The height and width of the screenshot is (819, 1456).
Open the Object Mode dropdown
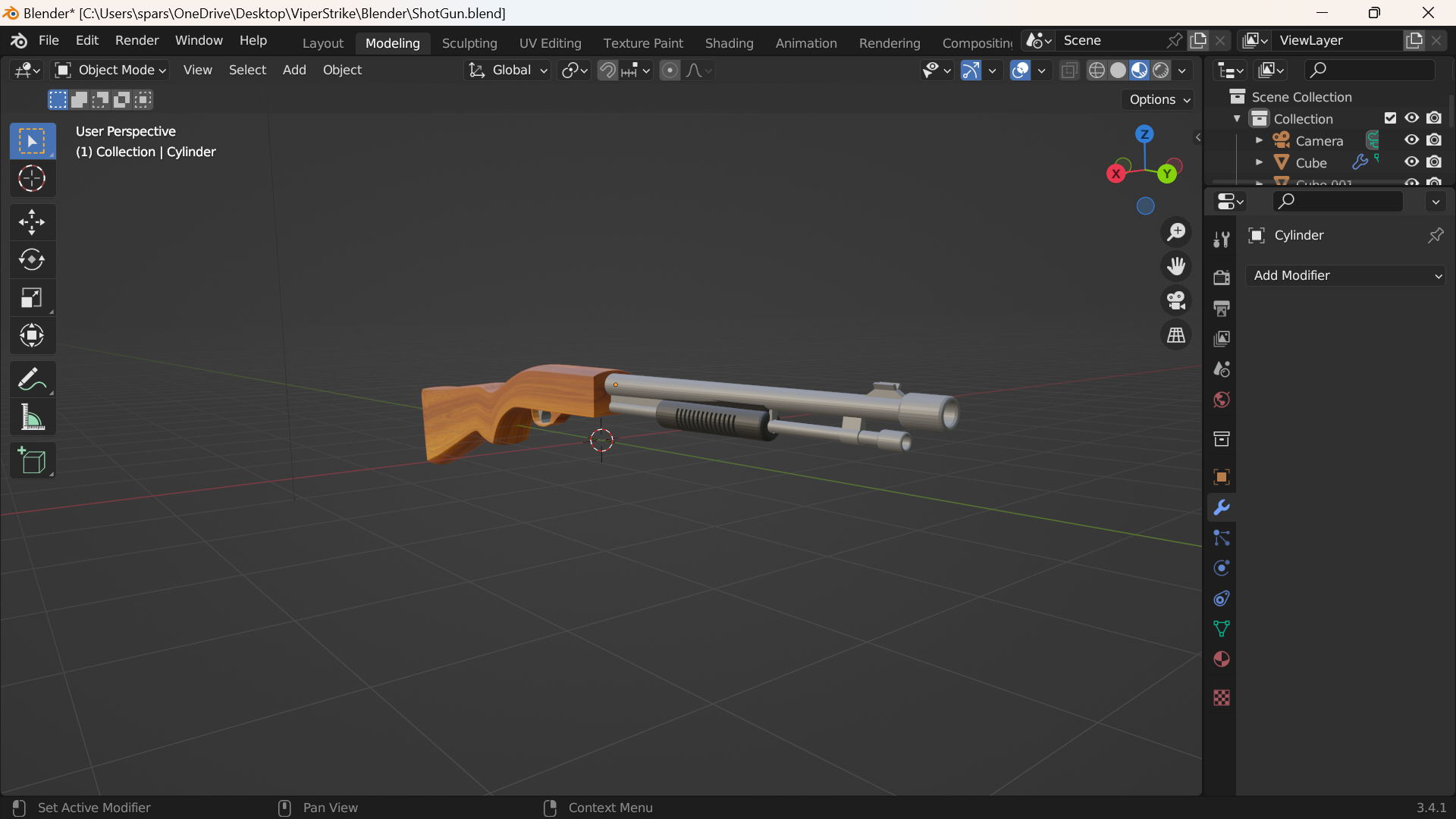pyautogui.click(x=109, y=70)
